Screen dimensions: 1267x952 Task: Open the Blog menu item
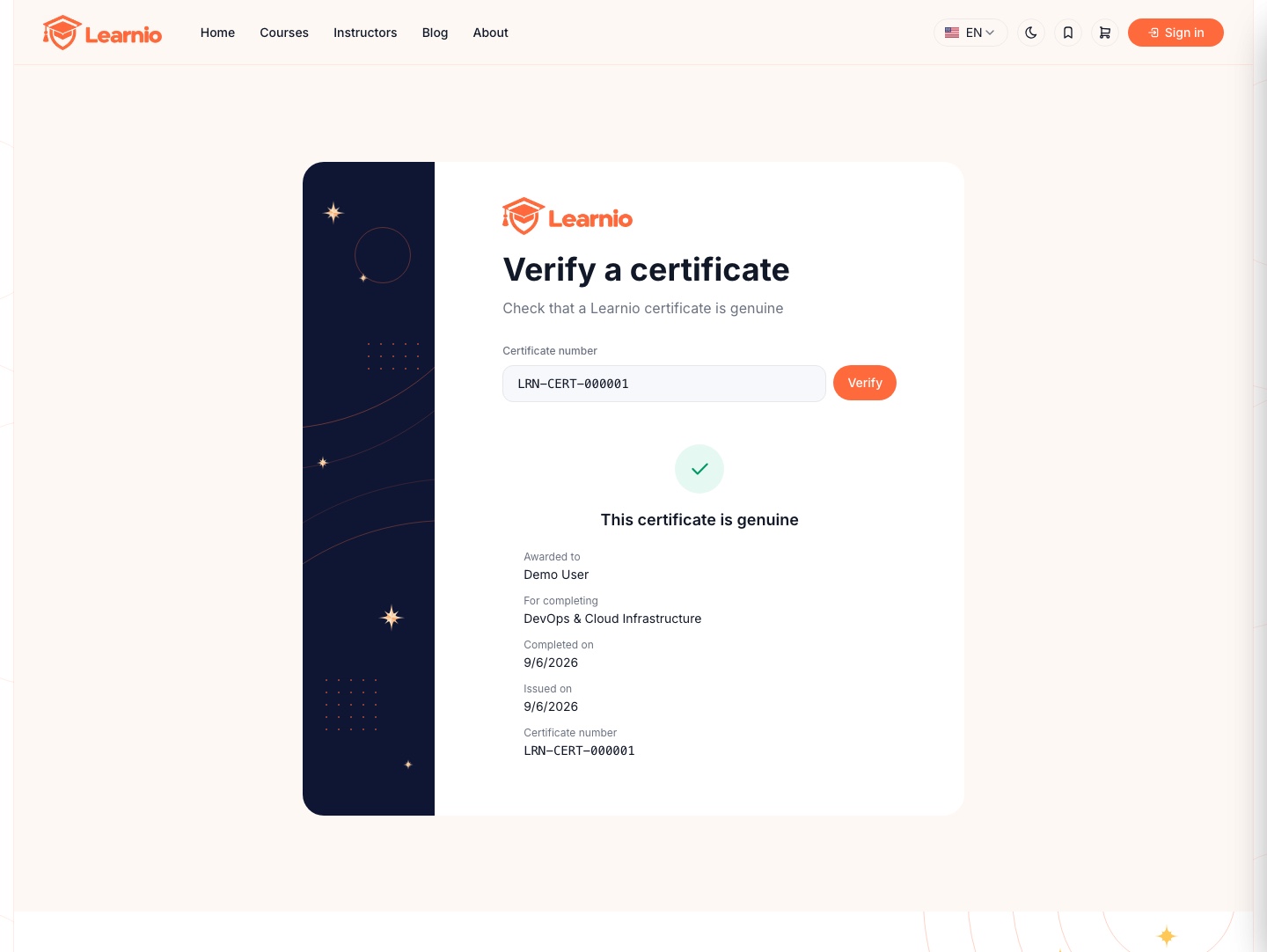[435, 33]
